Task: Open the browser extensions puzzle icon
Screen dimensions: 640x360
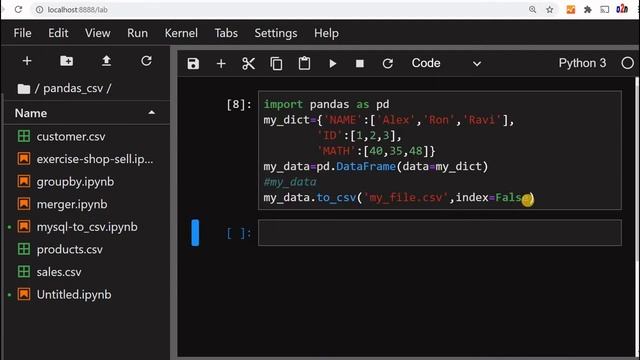Action: click(x=588, y=9)
